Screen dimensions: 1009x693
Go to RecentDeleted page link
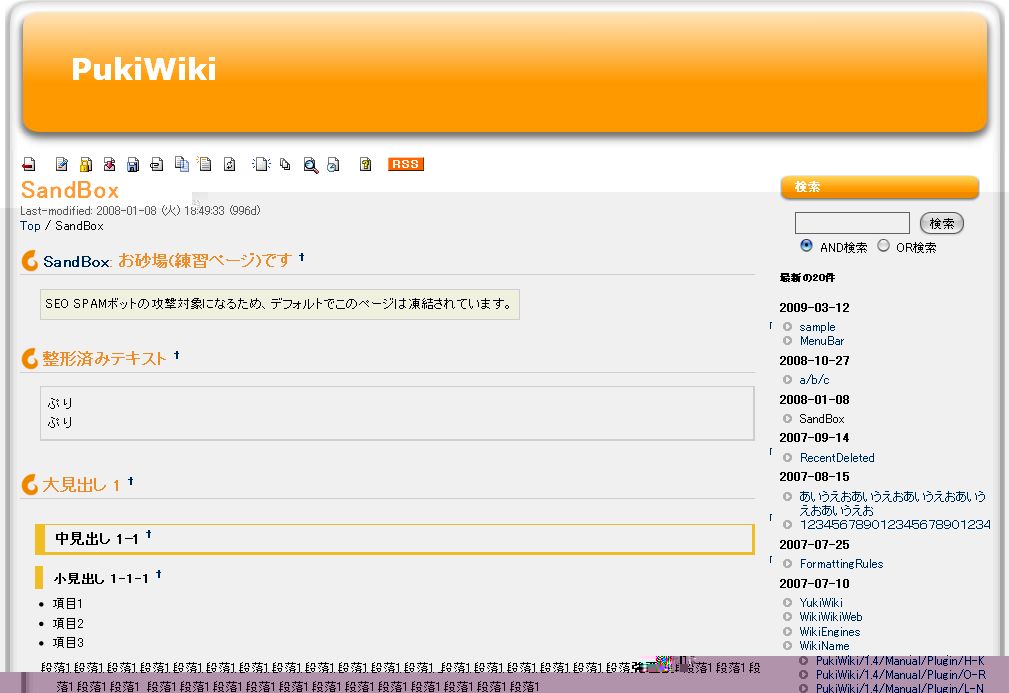(836, 458)
